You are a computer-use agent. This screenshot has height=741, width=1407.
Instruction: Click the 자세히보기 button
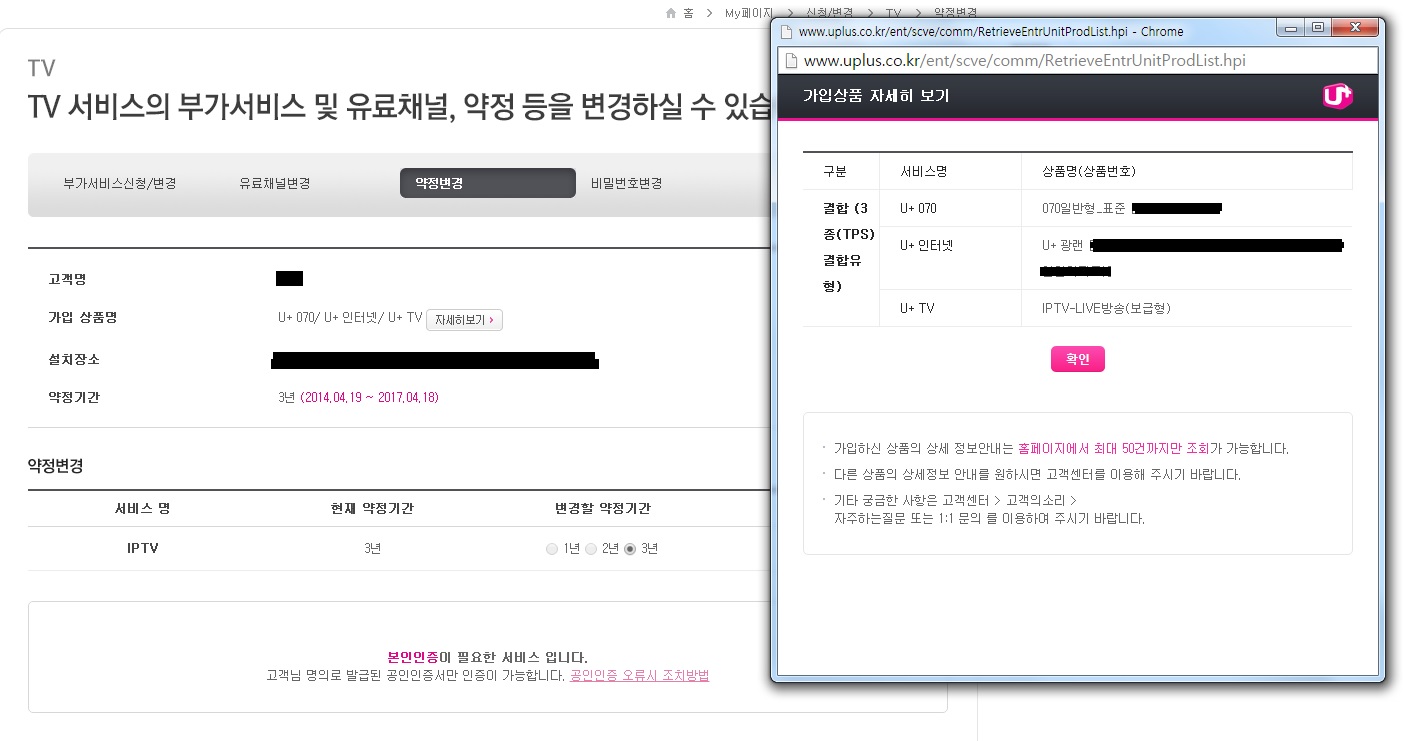click(x=464, y=320)
